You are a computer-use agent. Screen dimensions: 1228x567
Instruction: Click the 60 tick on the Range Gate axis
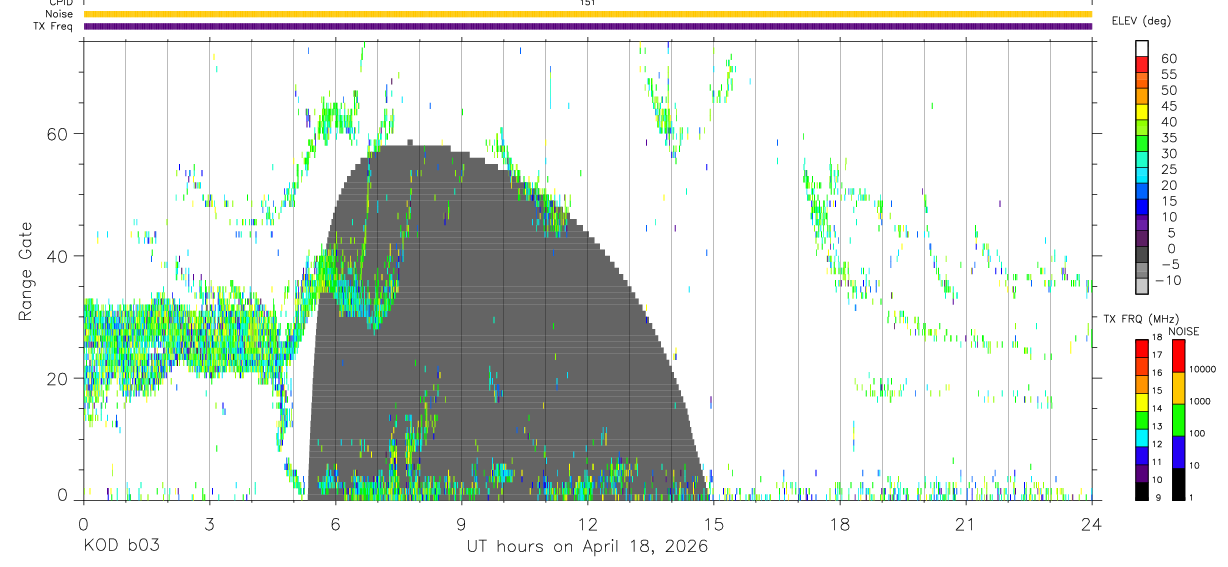click(56, 134)
